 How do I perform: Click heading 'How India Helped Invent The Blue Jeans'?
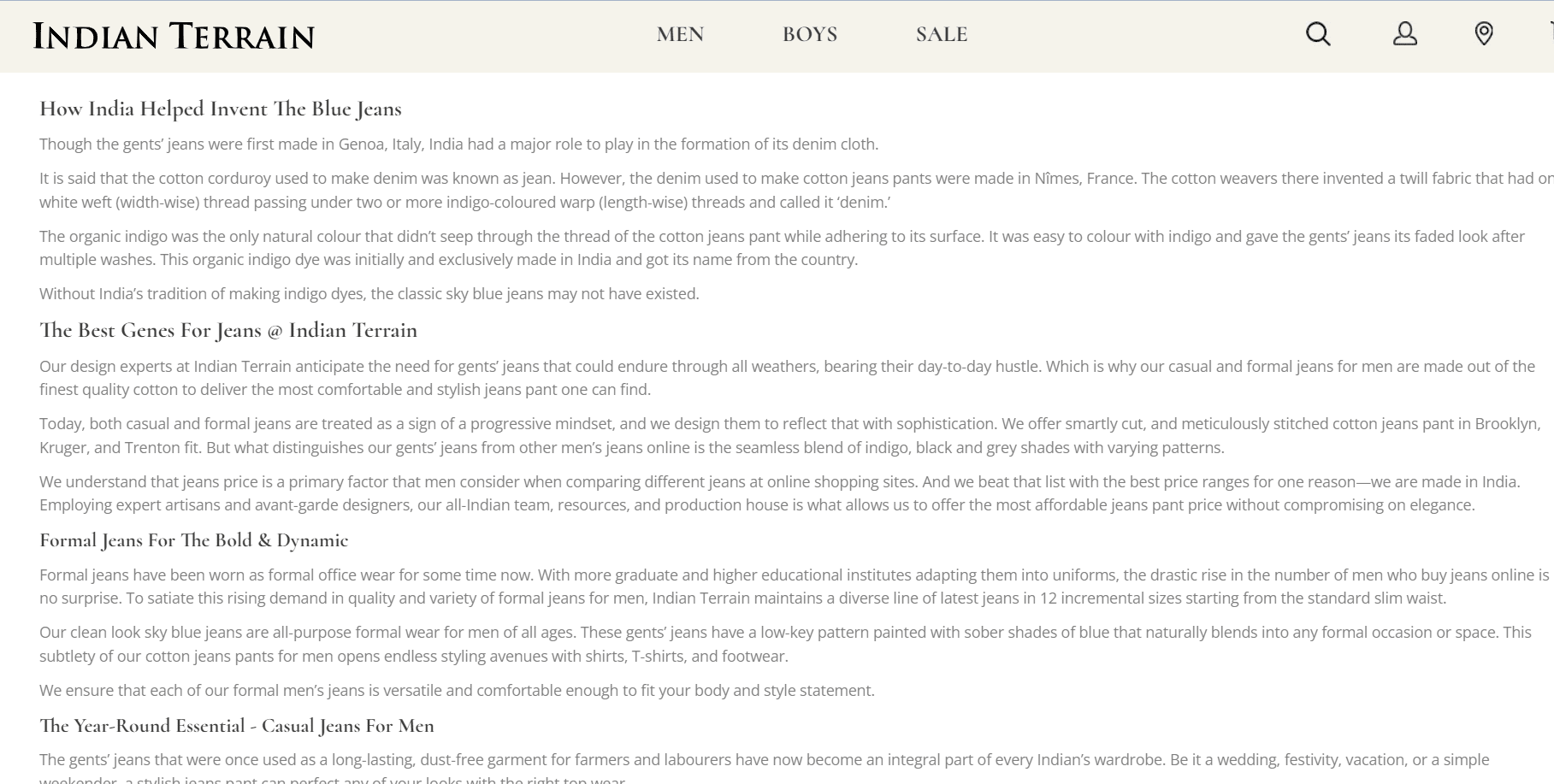pos(221,109)
